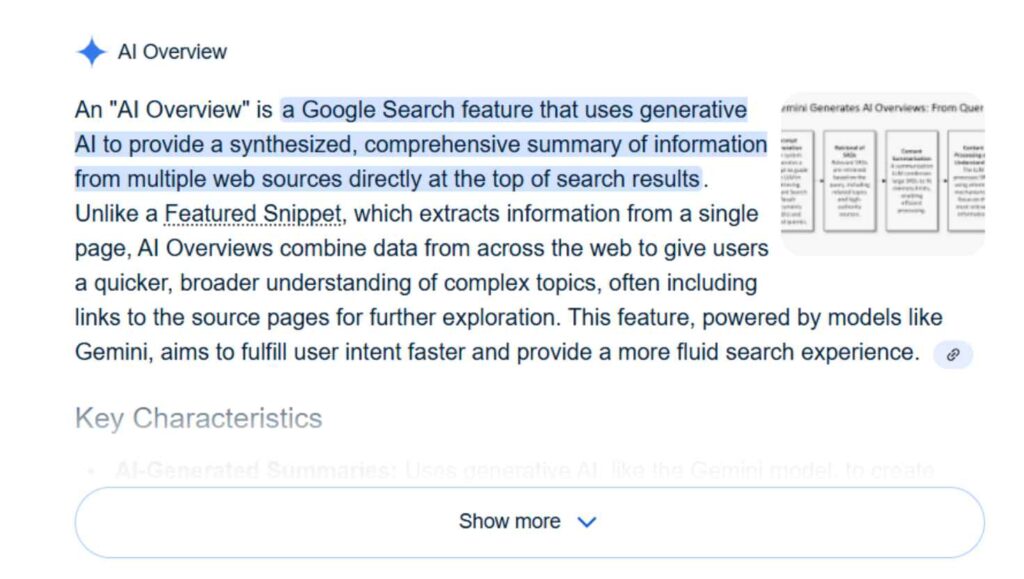This screenshot has height=579, width=1024.
Task: Click the word "Gemini," in the paragraph
Action: (110, 353)
